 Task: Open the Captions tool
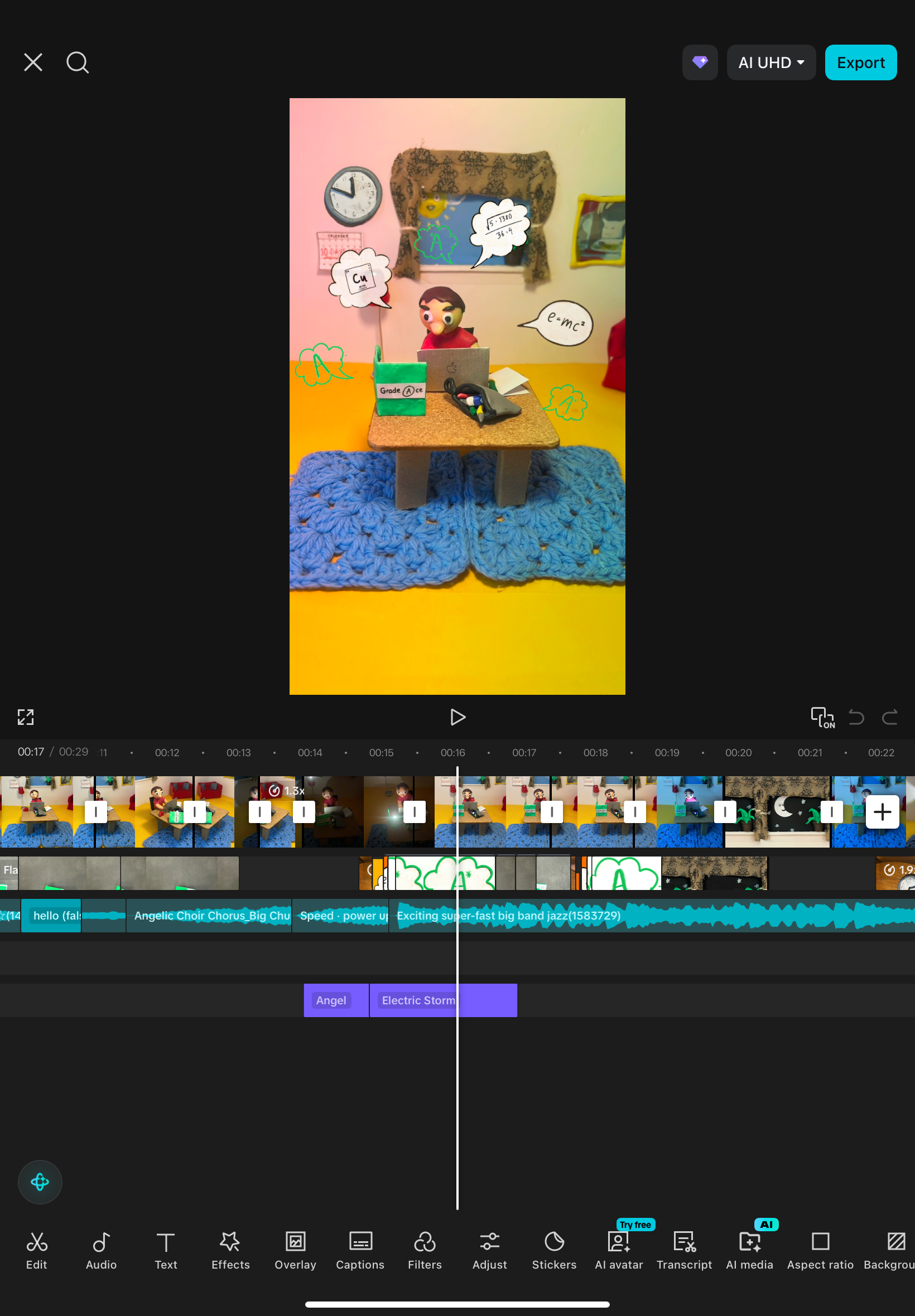click(x=360, y=1251)
